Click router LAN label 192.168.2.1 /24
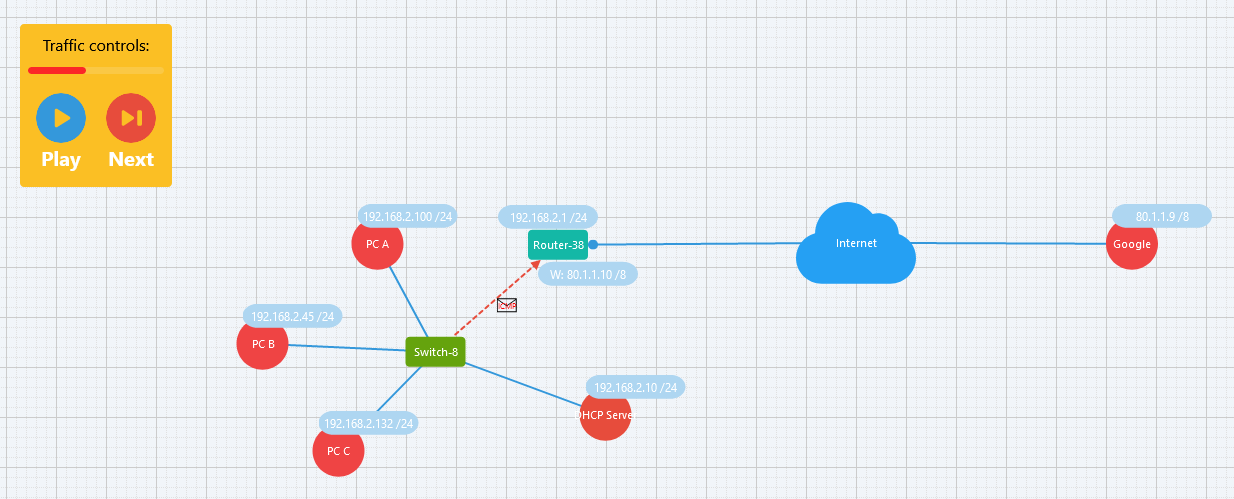Image resolution: width=1234 pixels, height=499 pixels. click(548, 217)
